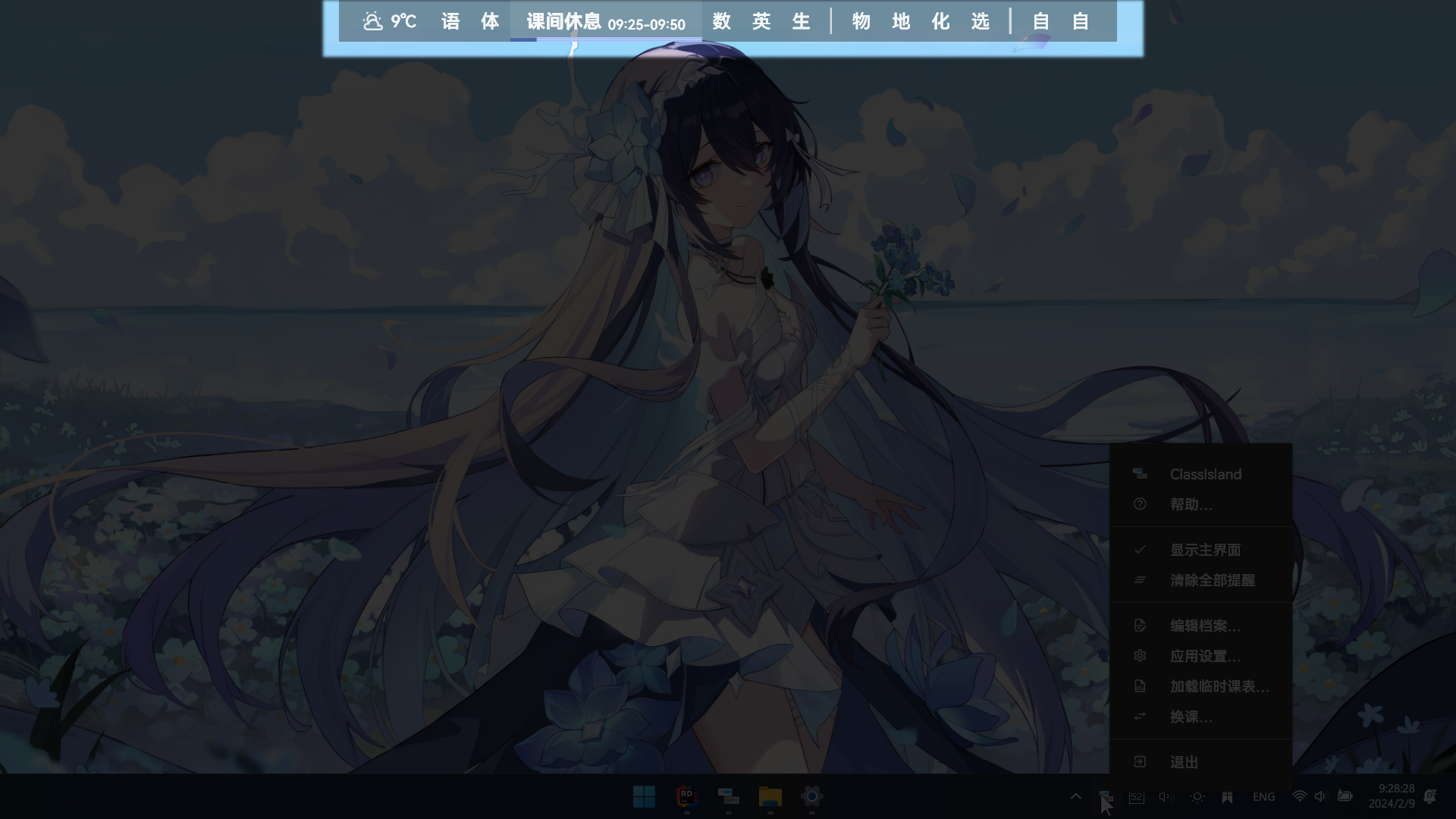This screenshot has width=1456, height=819.
Task: Click the 课间休息 09:25-09:50 current period
Action: [x=605, y=21]
